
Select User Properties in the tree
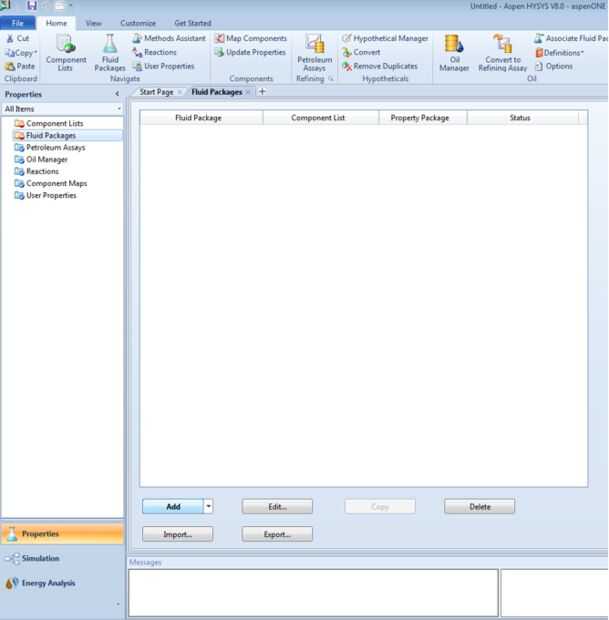[x=51, y=196]
